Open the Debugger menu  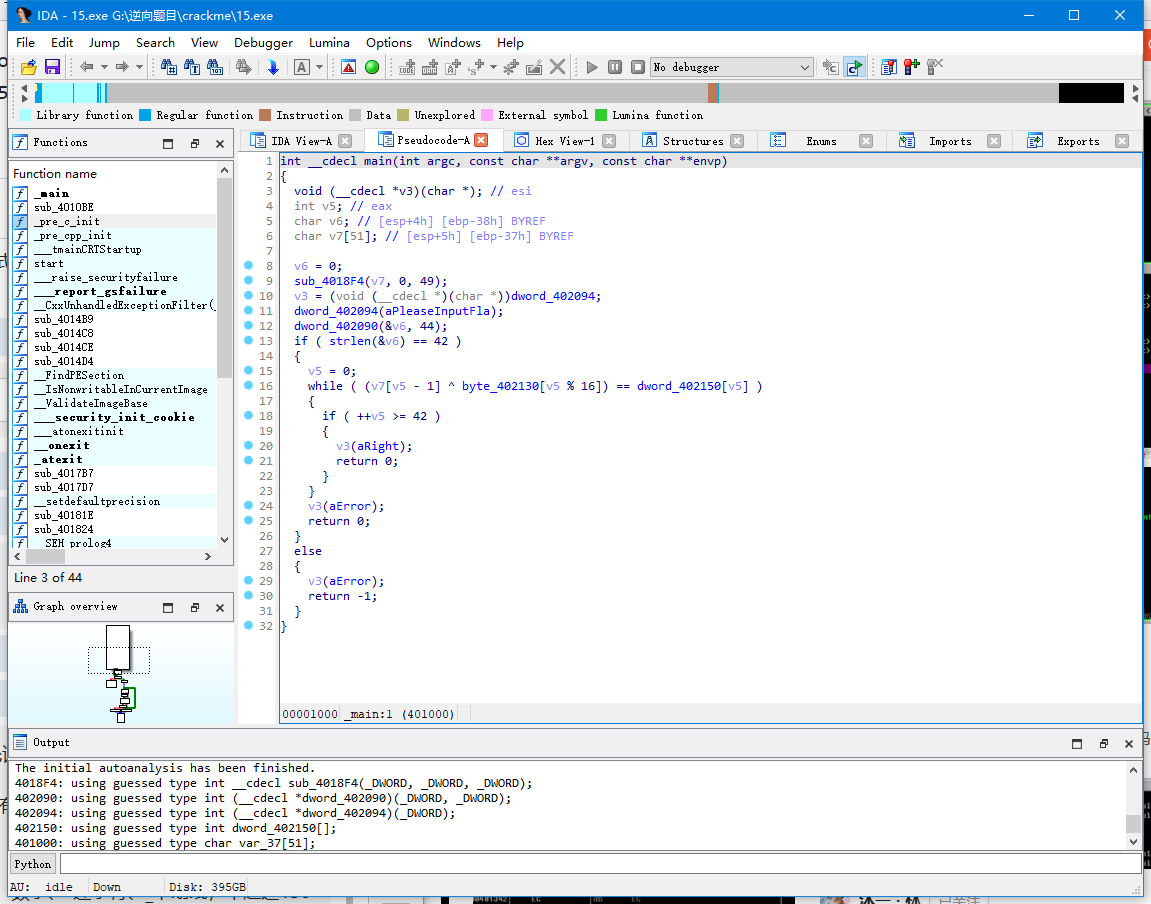click(263, 43)
